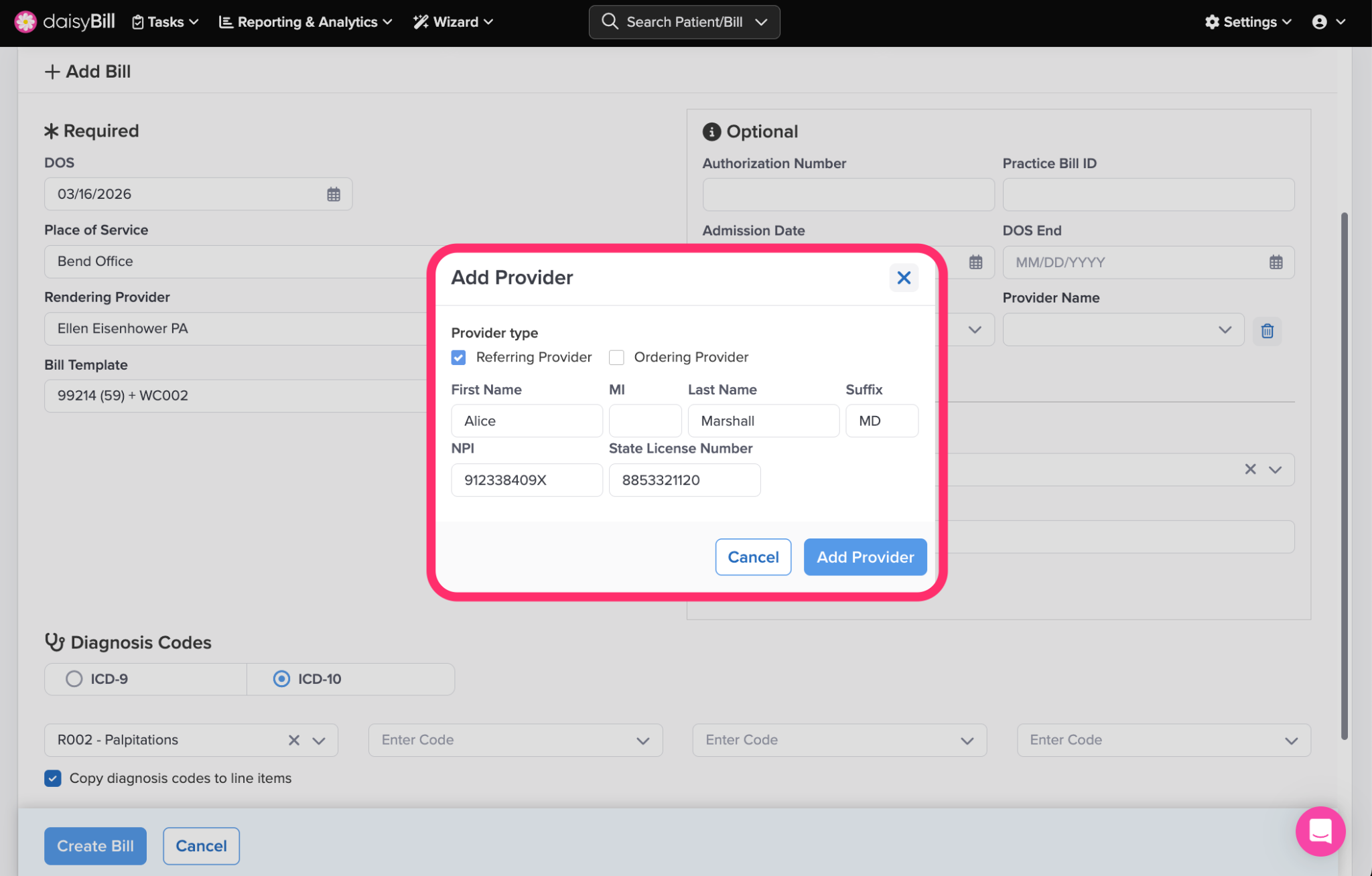The image size is (1372, 876).
Task: Open the Reporting & Analytics menu
Action: [x=305, y=22]
